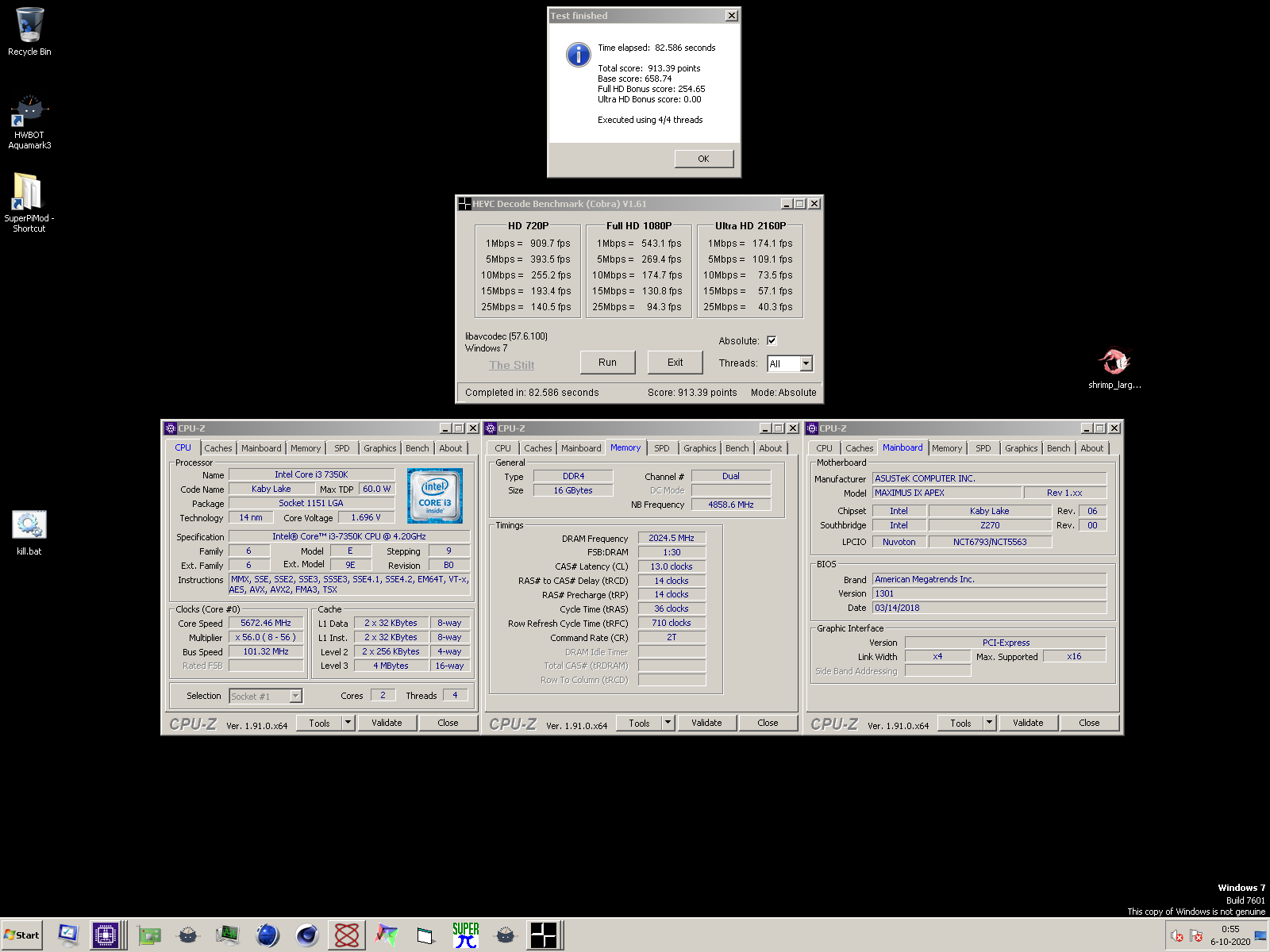Open the Socket #1 Selection dropdown

coord(295,696)
